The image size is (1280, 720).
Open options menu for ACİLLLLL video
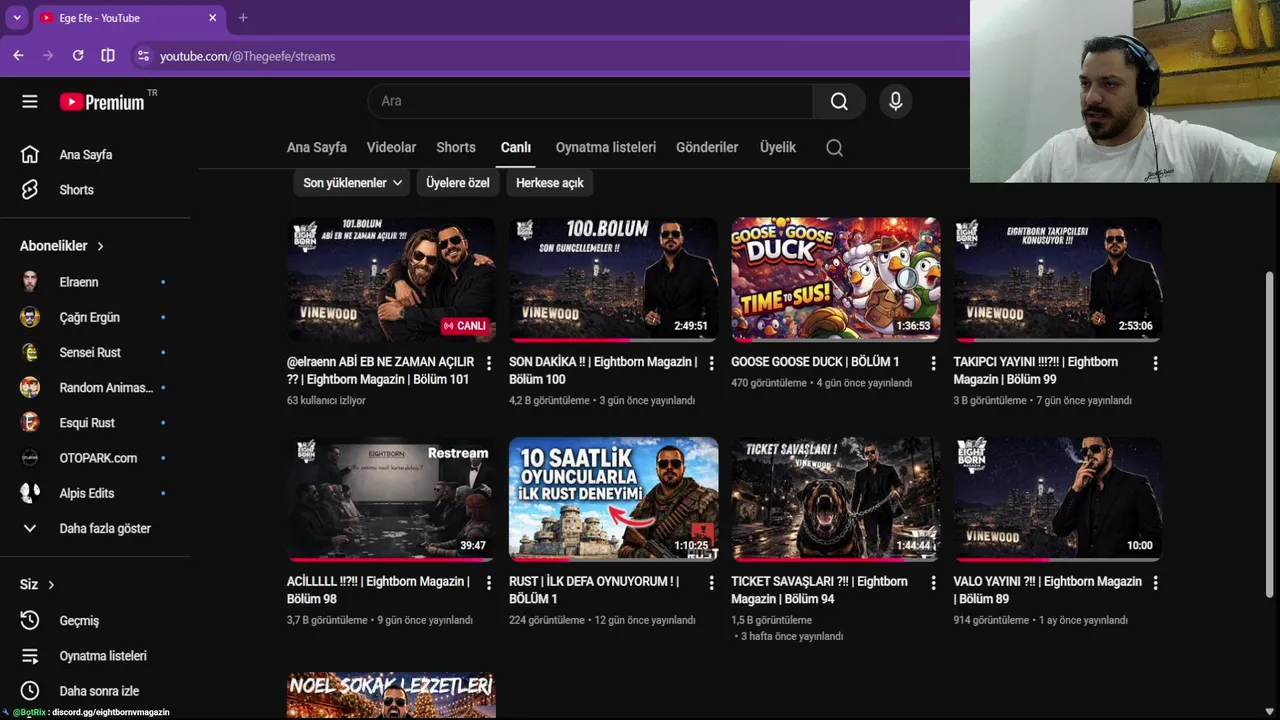point(489,582)
